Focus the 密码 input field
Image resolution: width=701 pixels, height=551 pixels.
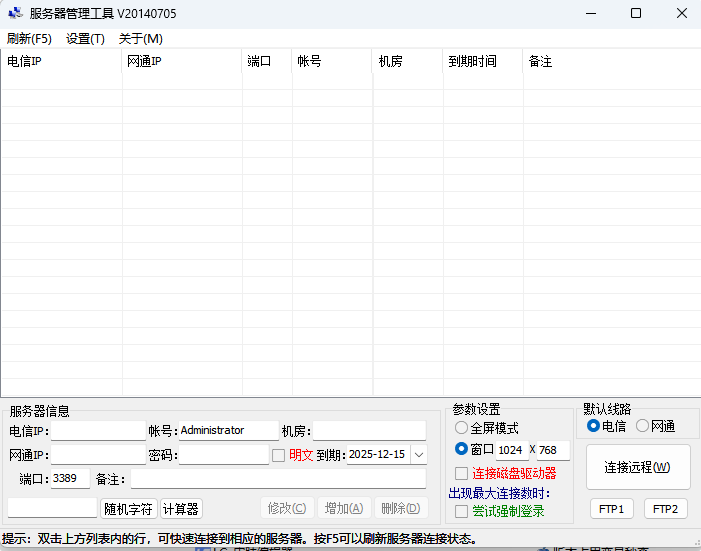click(x=223, y=455)
